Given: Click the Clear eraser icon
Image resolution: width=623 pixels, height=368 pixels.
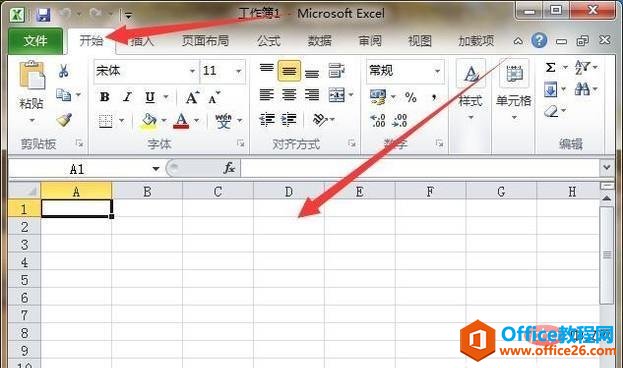Looking at the screenshot, I should tap(551, 111).
